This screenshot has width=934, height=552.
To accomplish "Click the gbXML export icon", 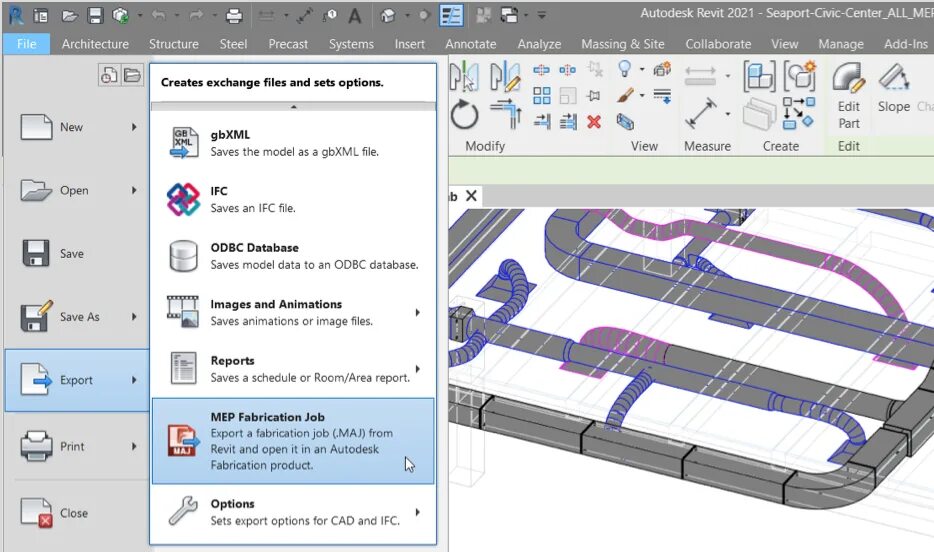I will [x=184, y=143].
